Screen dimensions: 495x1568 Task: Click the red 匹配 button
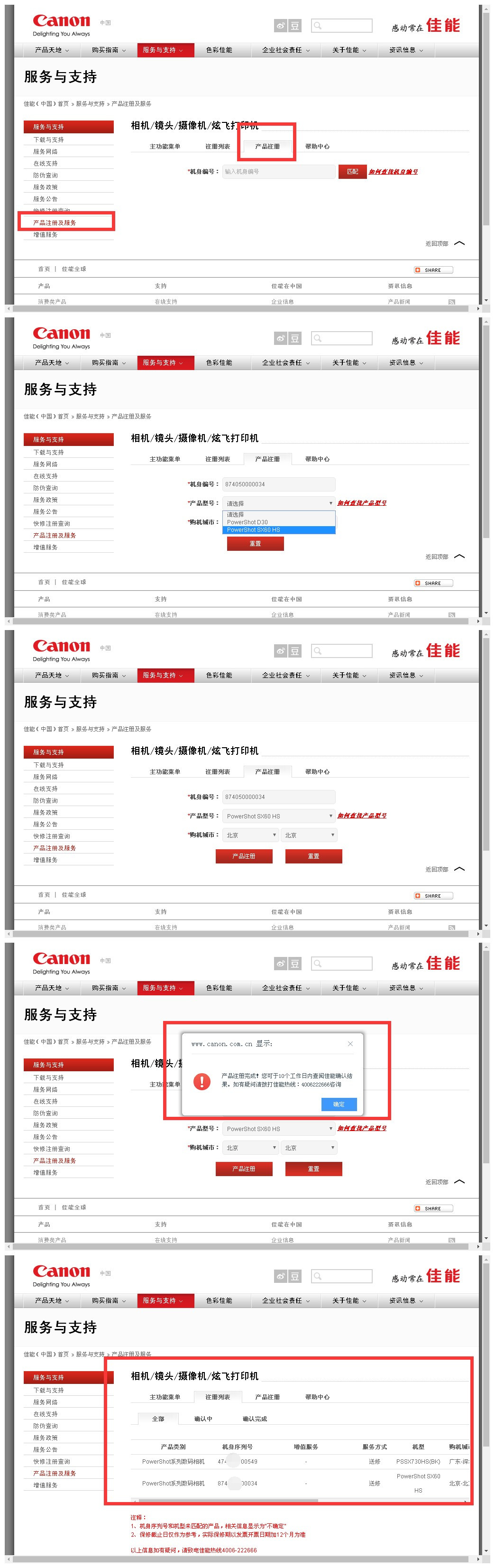353,172
